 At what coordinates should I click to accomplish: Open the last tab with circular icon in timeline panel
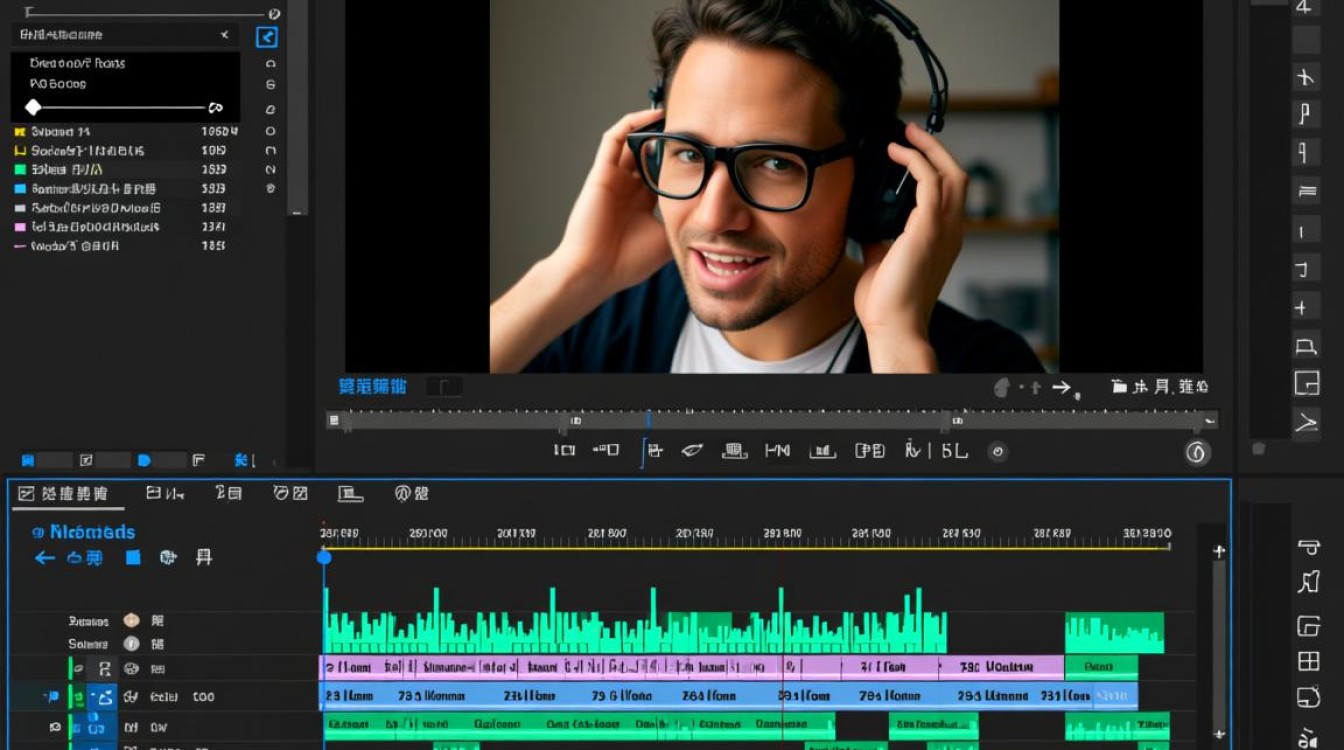click(x=412, y=493)
